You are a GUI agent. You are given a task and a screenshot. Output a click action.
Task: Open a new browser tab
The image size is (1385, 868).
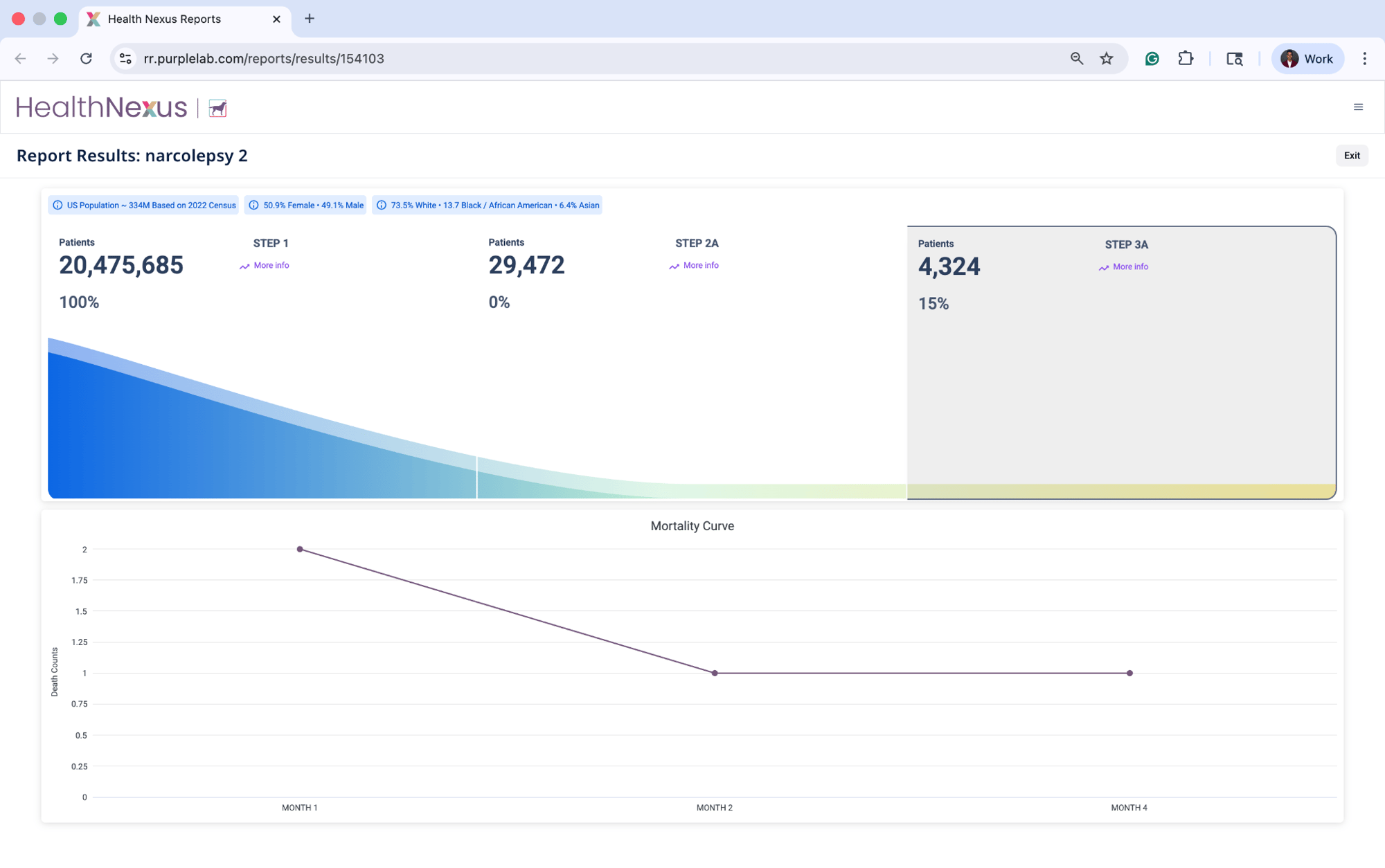[310, 19]
